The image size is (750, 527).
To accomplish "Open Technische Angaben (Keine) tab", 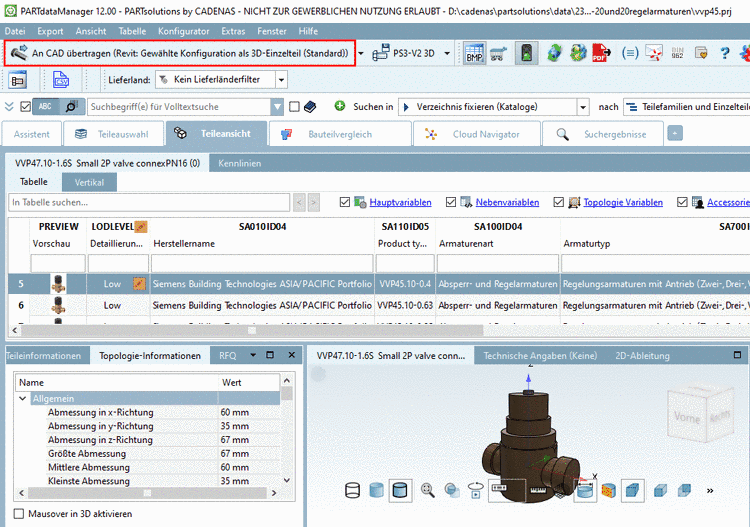I will tap(540, 356).
